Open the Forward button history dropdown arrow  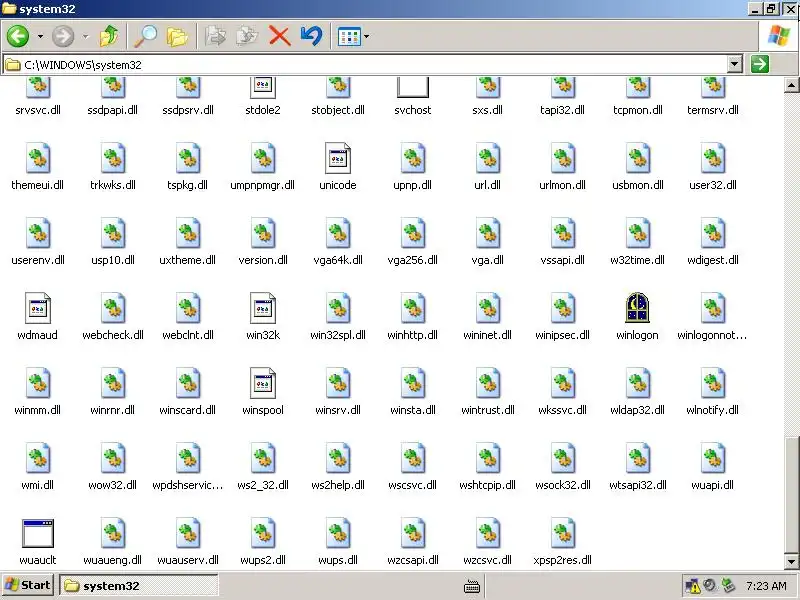tap(86, 37)
